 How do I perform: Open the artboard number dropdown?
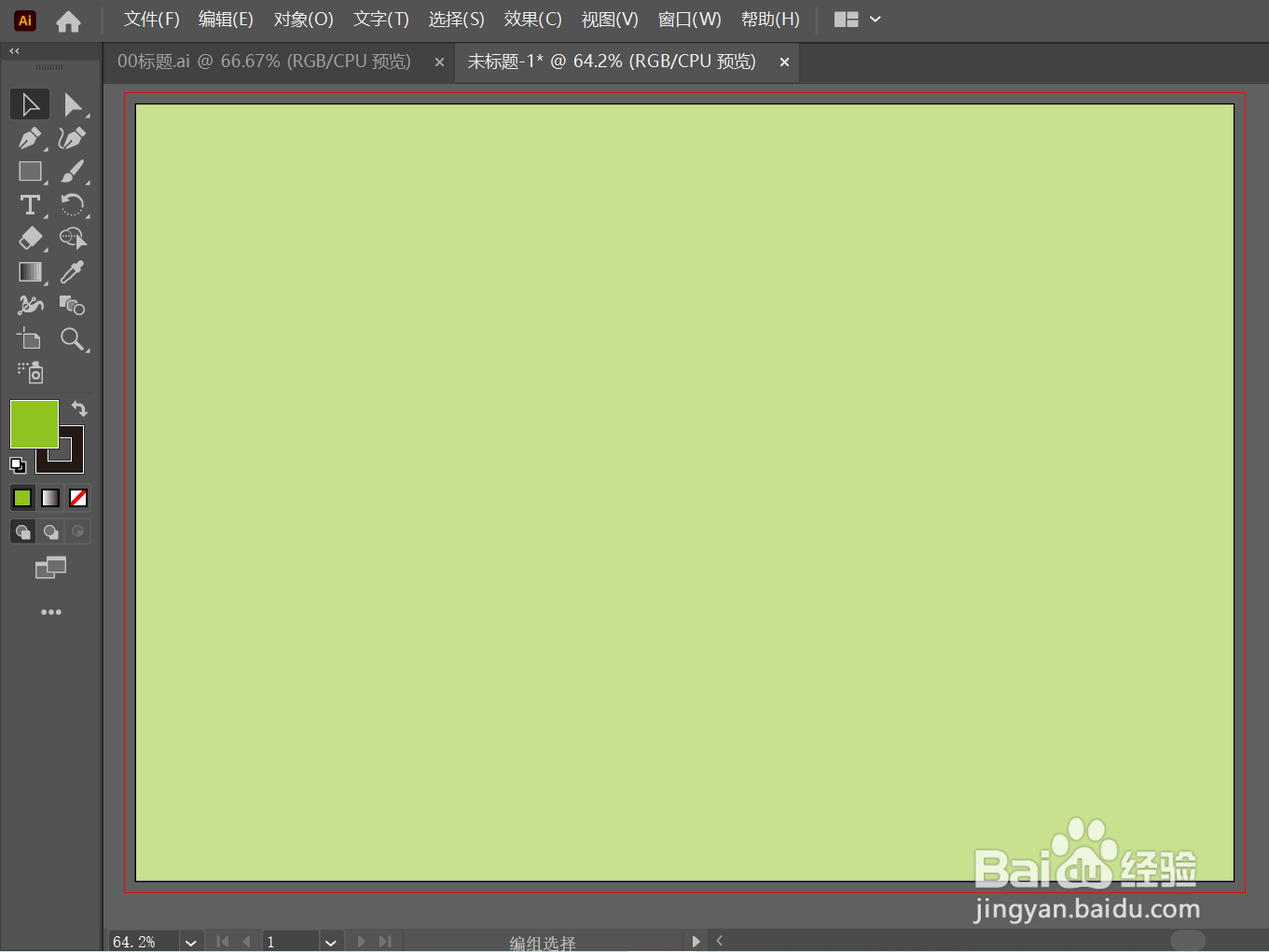330,942
